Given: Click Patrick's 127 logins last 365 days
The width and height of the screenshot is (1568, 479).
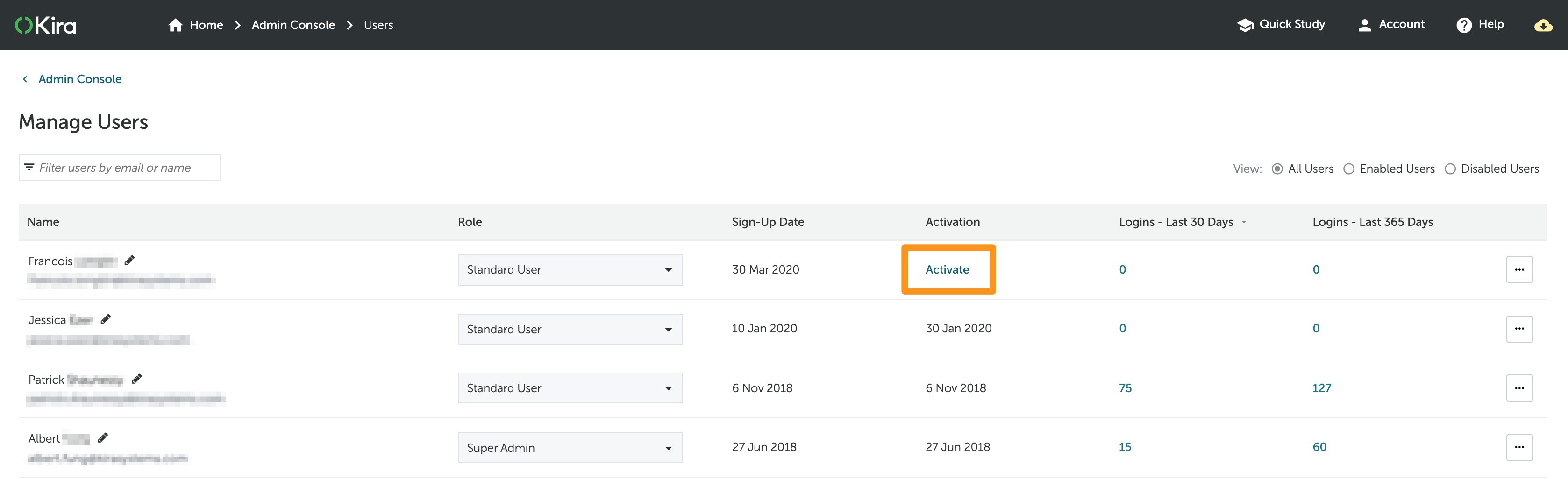Looking at the screenshot, I should coord(1321,388).
